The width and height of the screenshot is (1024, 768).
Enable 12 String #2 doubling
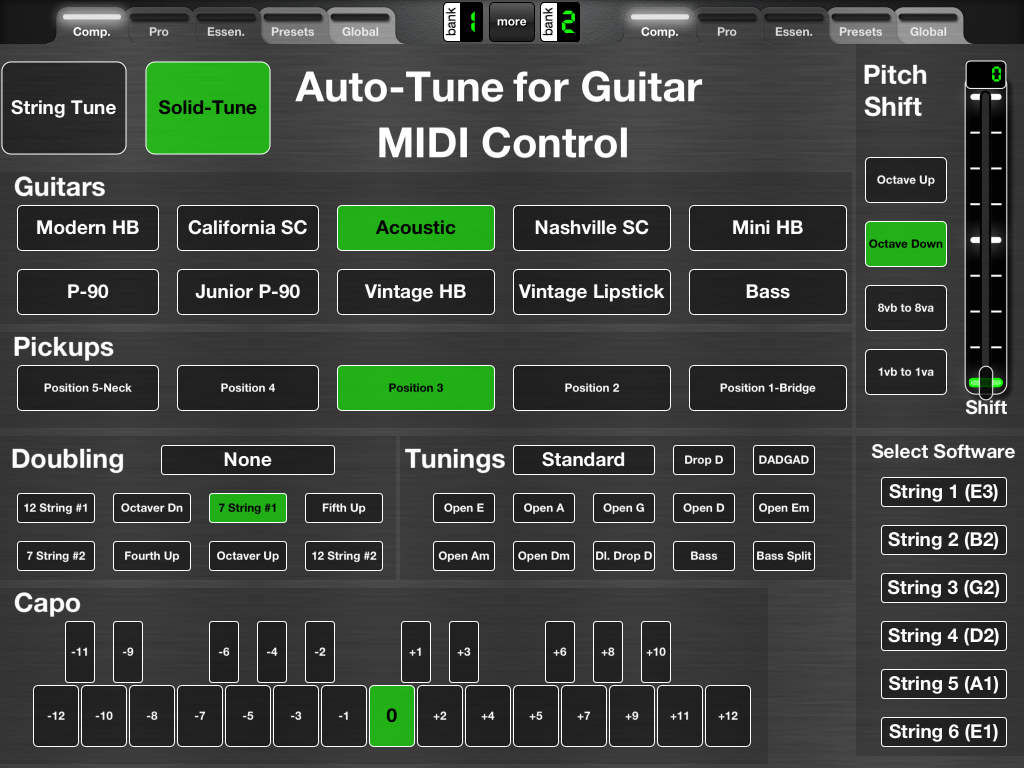point(344,556)
